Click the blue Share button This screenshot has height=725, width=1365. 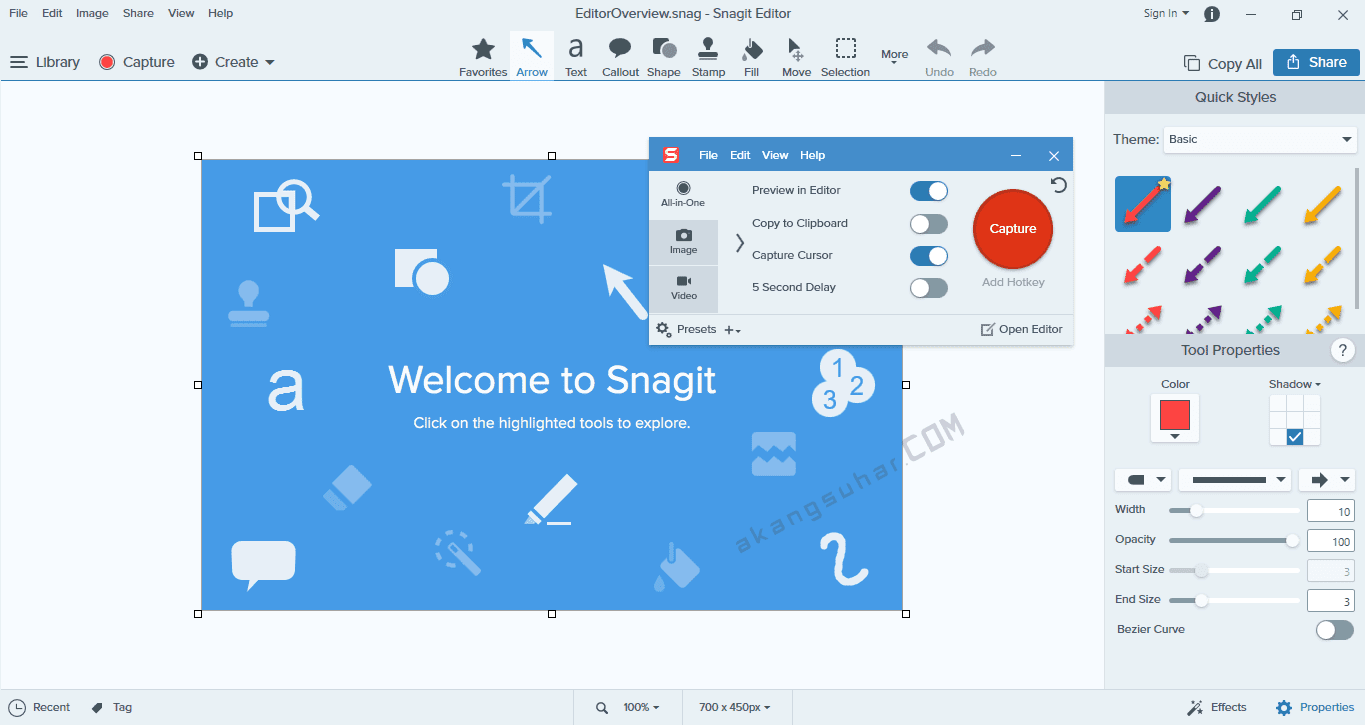point(1316,62)
